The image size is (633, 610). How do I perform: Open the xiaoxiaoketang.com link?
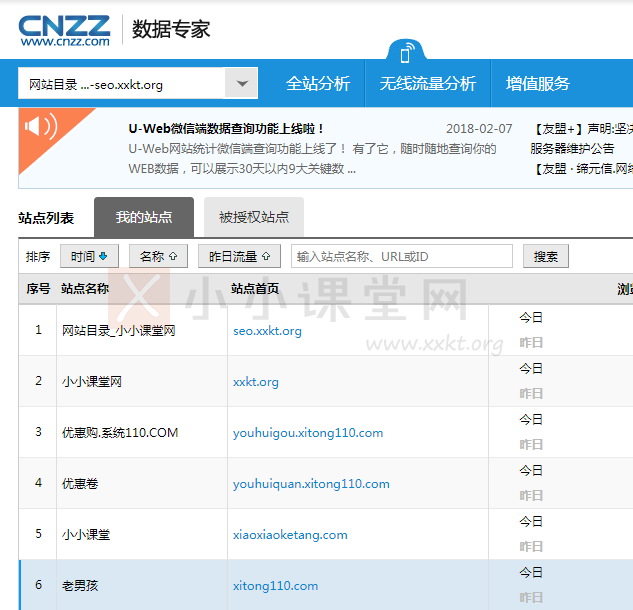(290, 535)
